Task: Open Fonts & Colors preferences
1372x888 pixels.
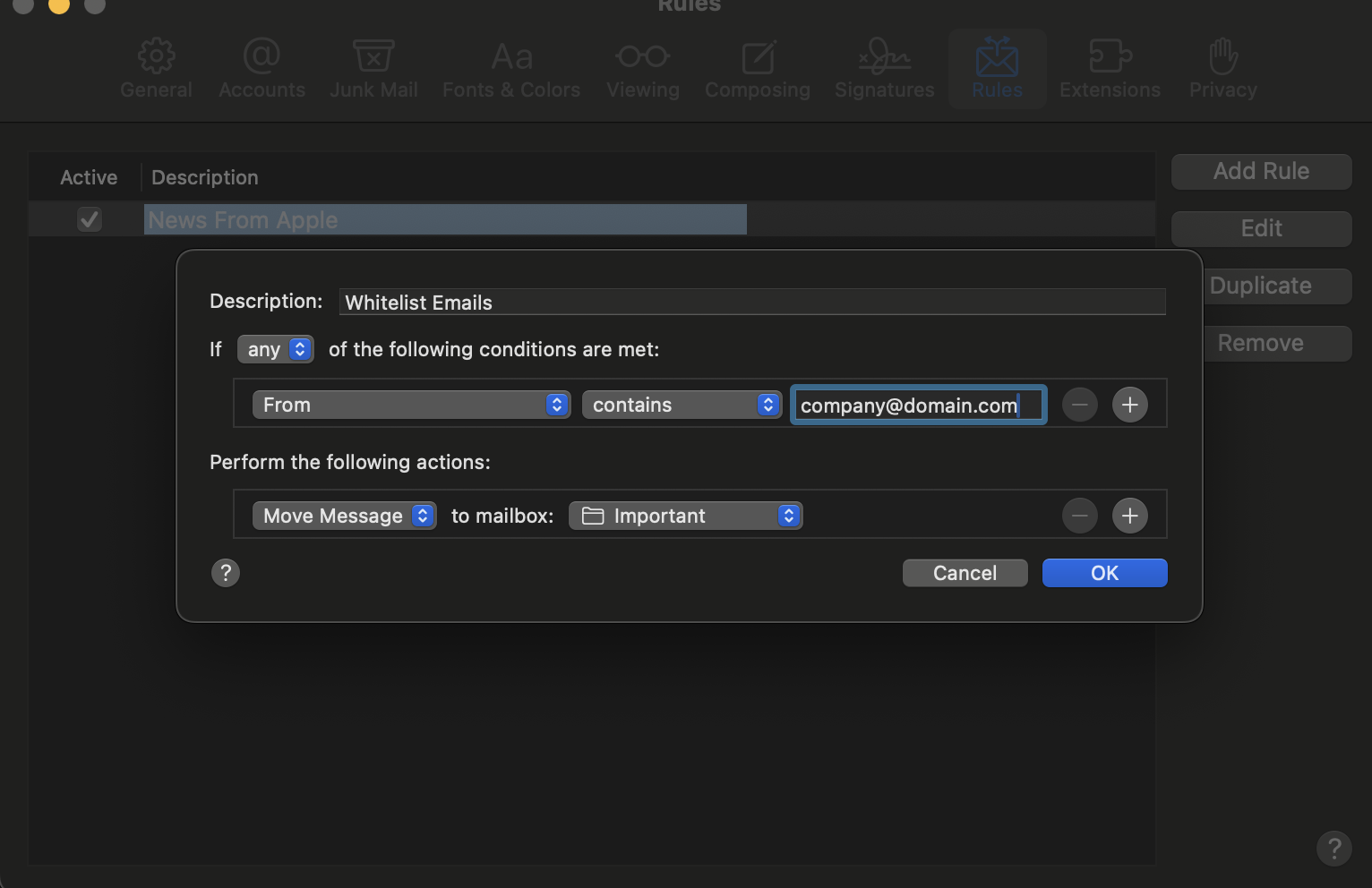Action: (511, 69)
